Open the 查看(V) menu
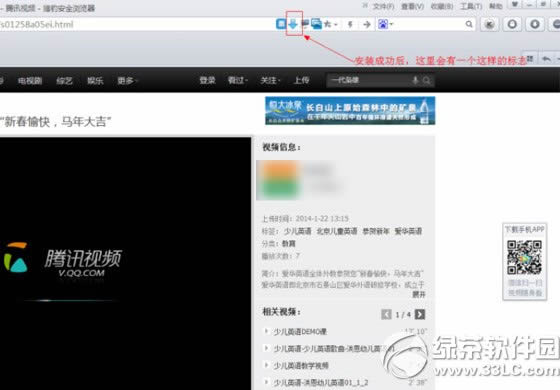The height and width of the screenshot is (390, 560). (x=412, y=6)
